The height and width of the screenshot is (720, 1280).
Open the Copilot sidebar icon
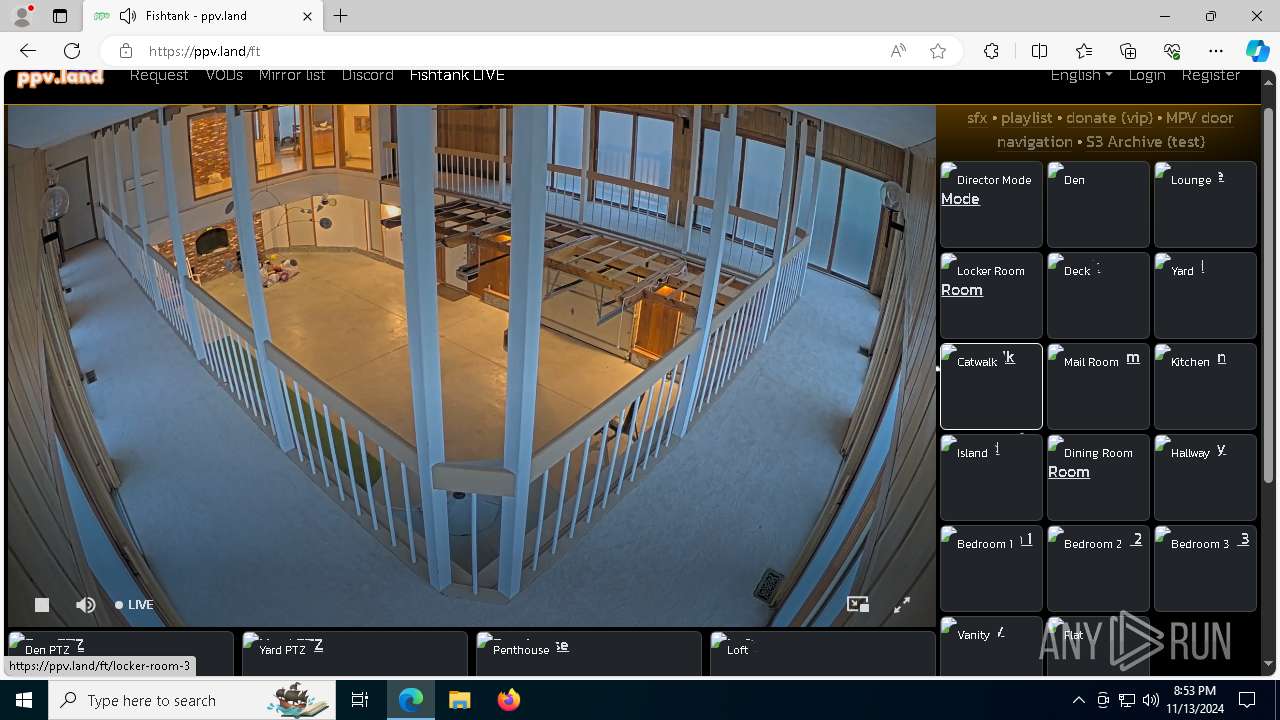click(1258, 51)
